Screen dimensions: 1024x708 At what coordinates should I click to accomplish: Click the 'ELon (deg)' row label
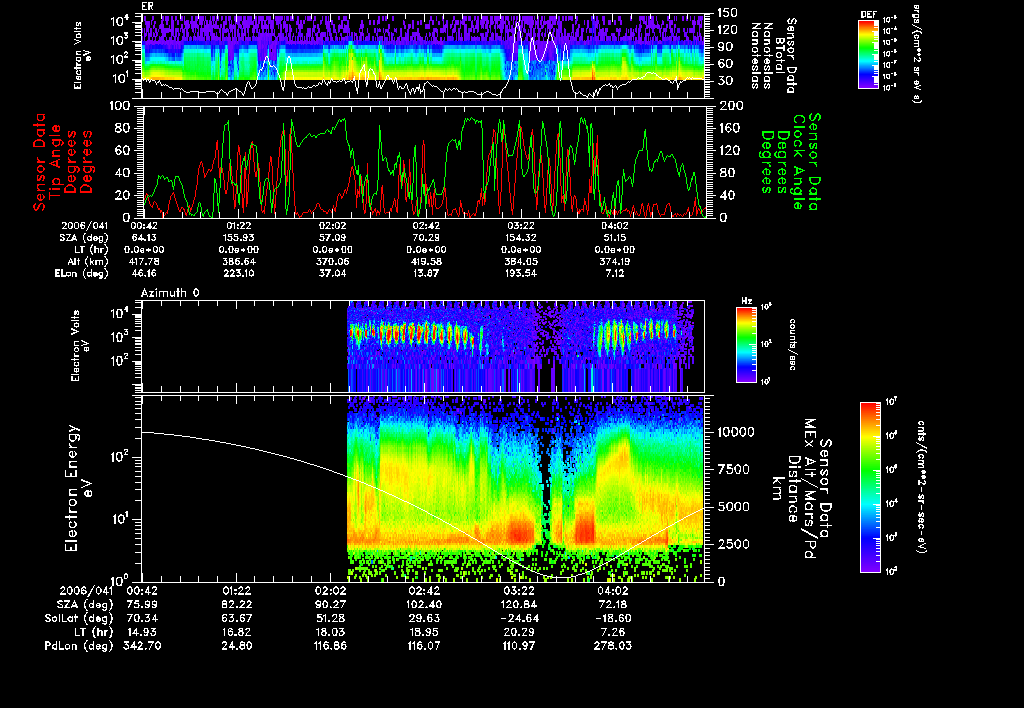click(x=81, y=274)
